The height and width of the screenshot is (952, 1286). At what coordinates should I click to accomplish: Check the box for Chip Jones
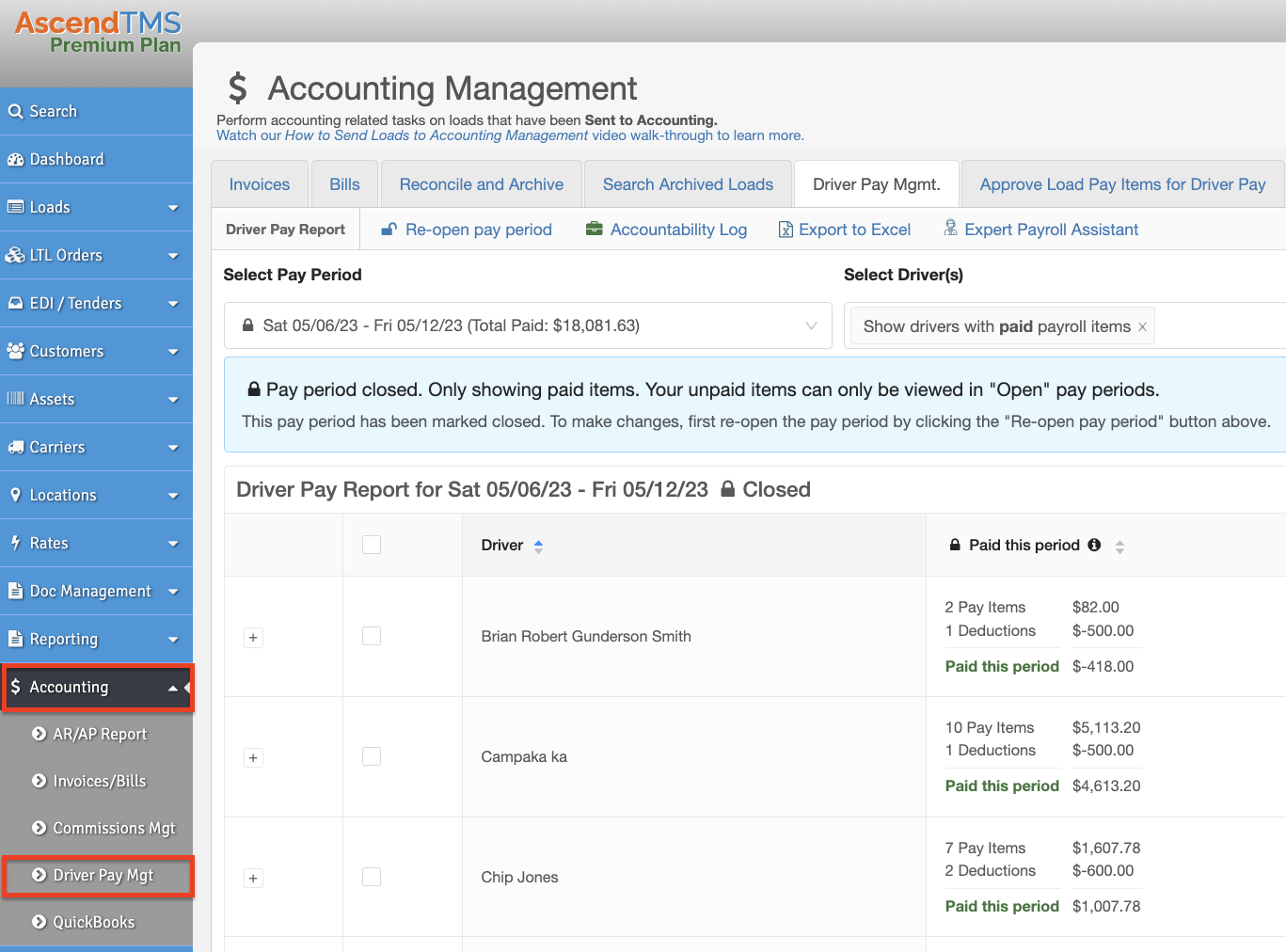point(372,877)
